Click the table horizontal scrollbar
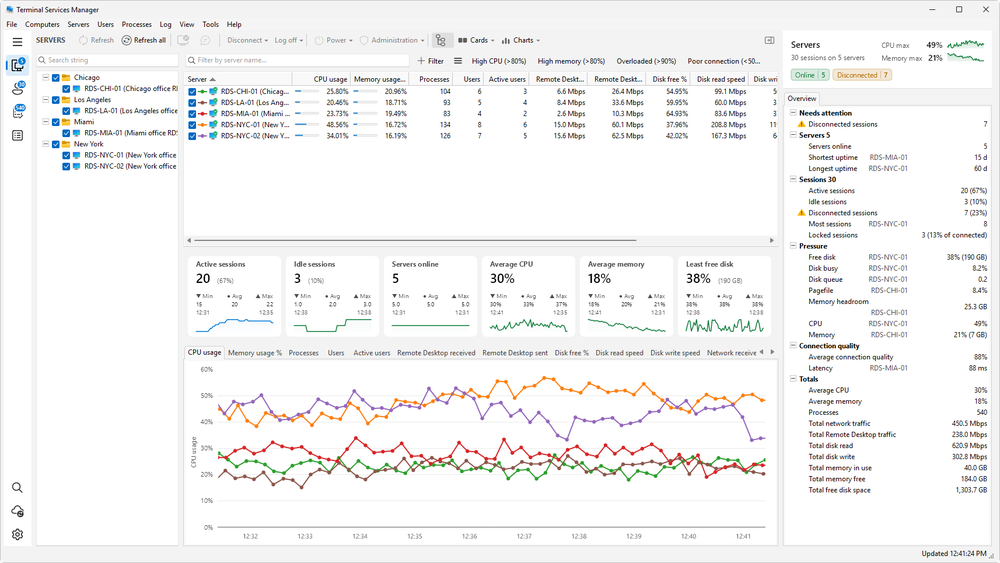The height and width of the screenshot is (563, 1000). tap(415, 240)
